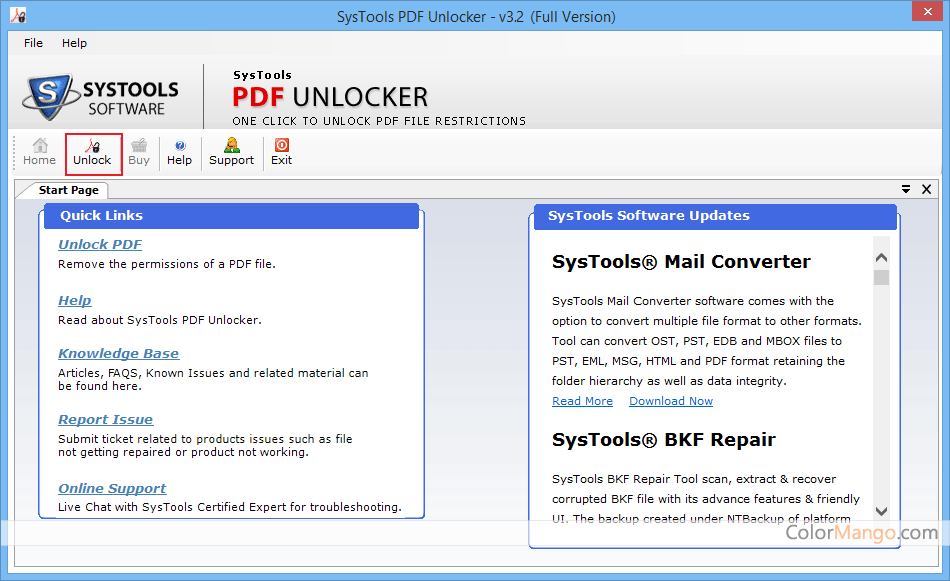Expand the tab list dropdown arrow
The image size is (950, 581).
coord(906,189)
